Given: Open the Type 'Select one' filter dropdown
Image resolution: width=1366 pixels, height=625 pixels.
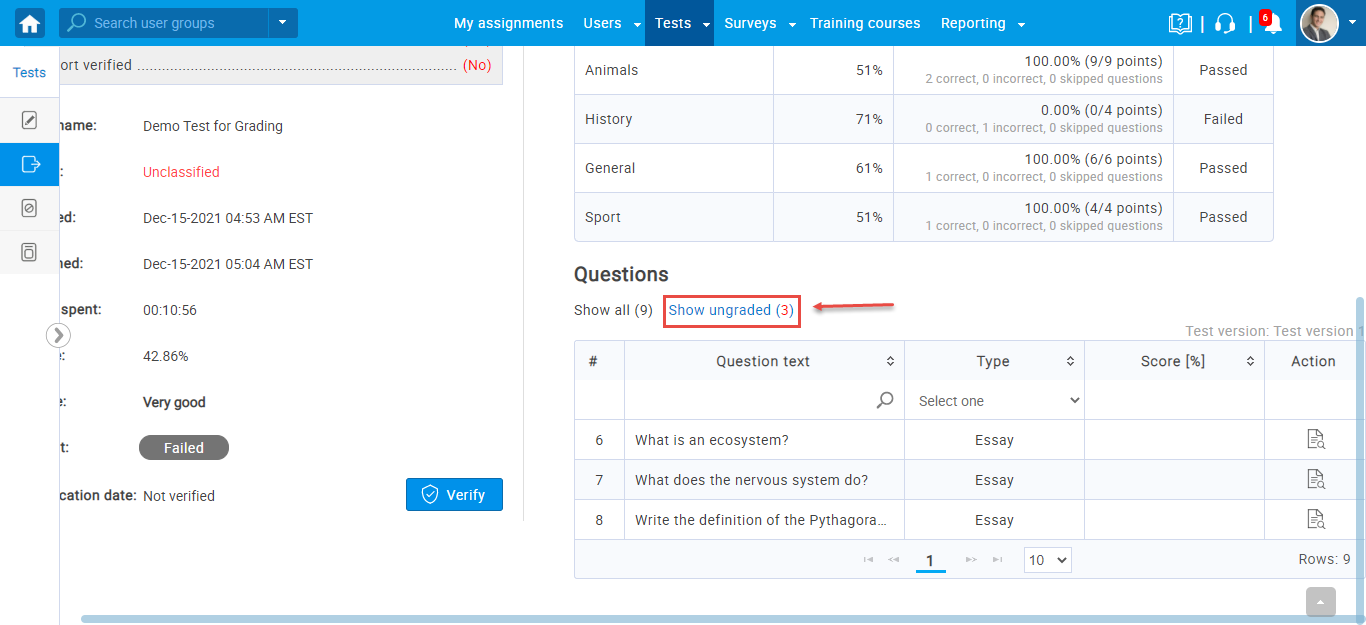Looking at the screenshot, I should (x=994, y=401).
